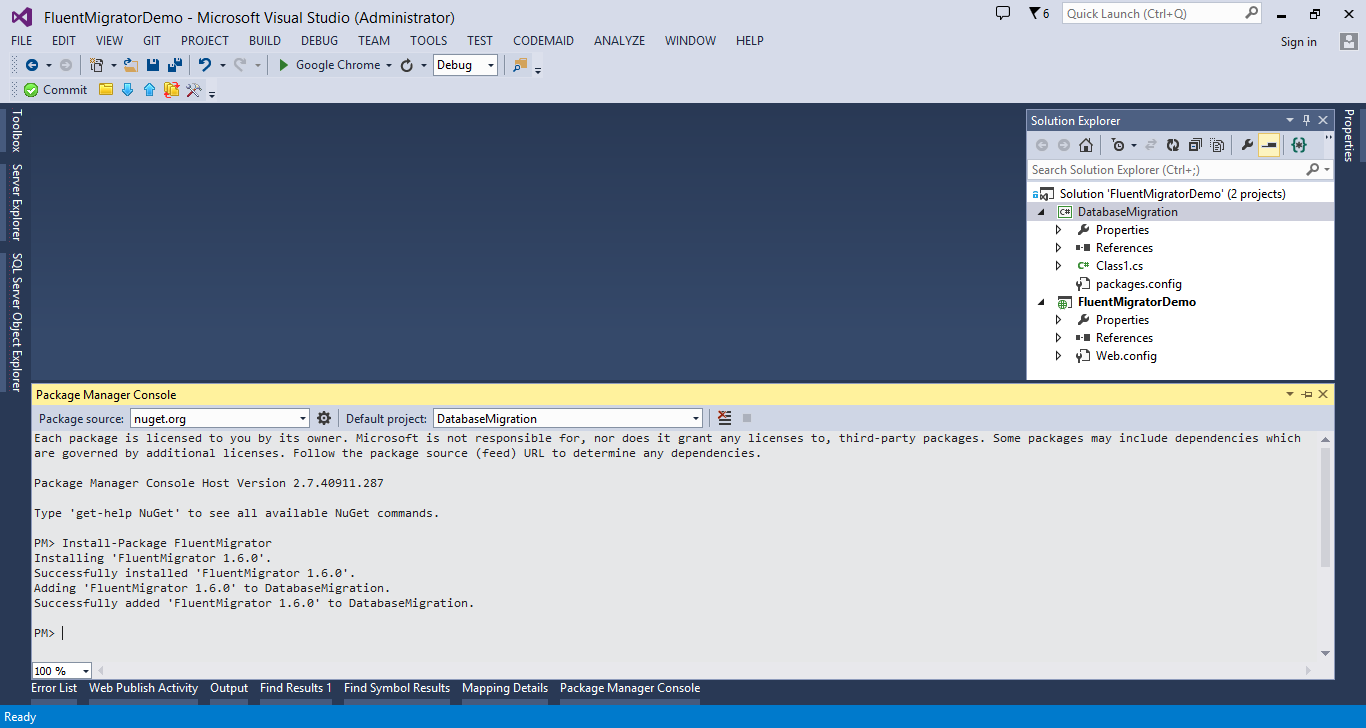Collapse the FluentMigratorDemo project node
Viewport: 1366px width, 728px height.
pyautogui.click(x=1041, y=302)
